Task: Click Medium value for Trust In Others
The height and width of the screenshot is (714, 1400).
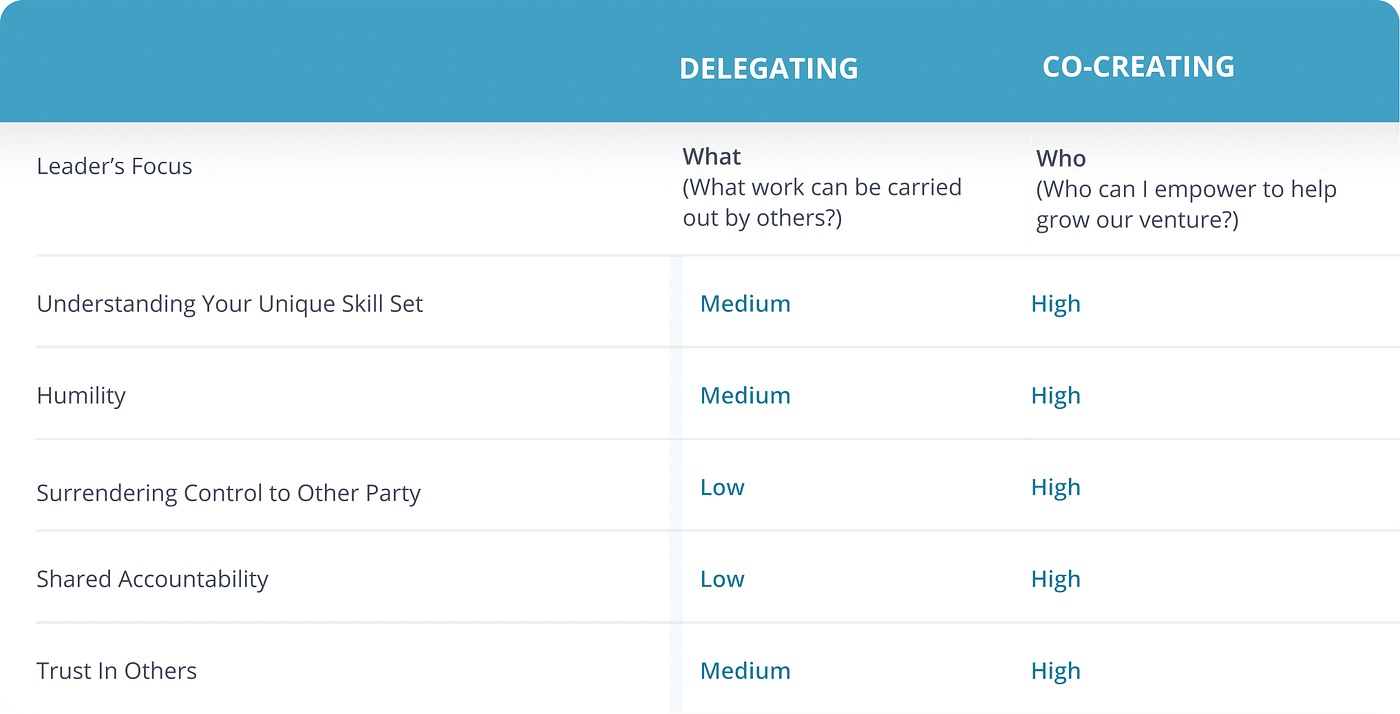Action: pyautogui.click(x=745, y=671)
